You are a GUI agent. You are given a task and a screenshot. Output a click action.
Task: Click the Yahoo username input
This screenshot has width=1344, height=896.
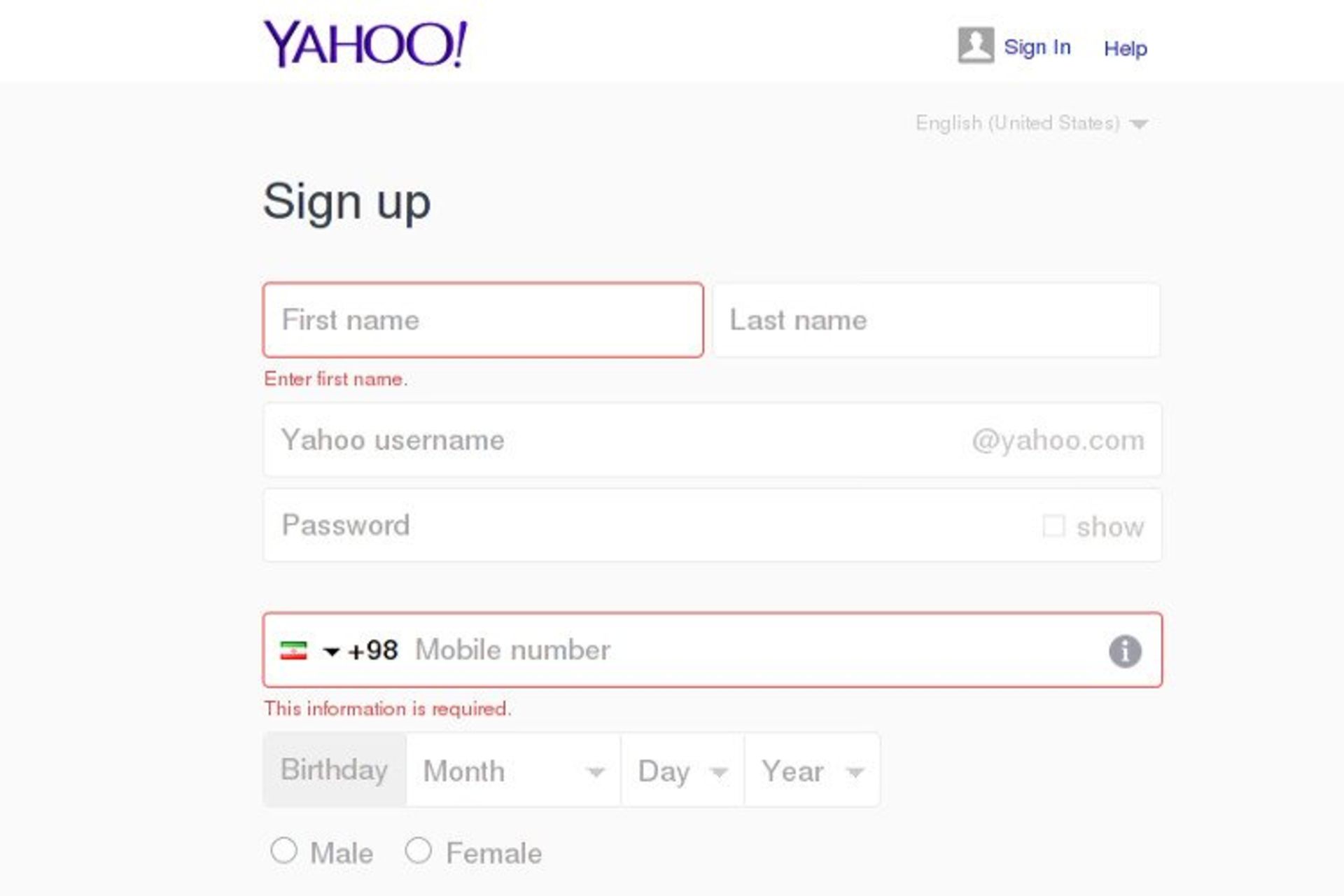point(616,440)
